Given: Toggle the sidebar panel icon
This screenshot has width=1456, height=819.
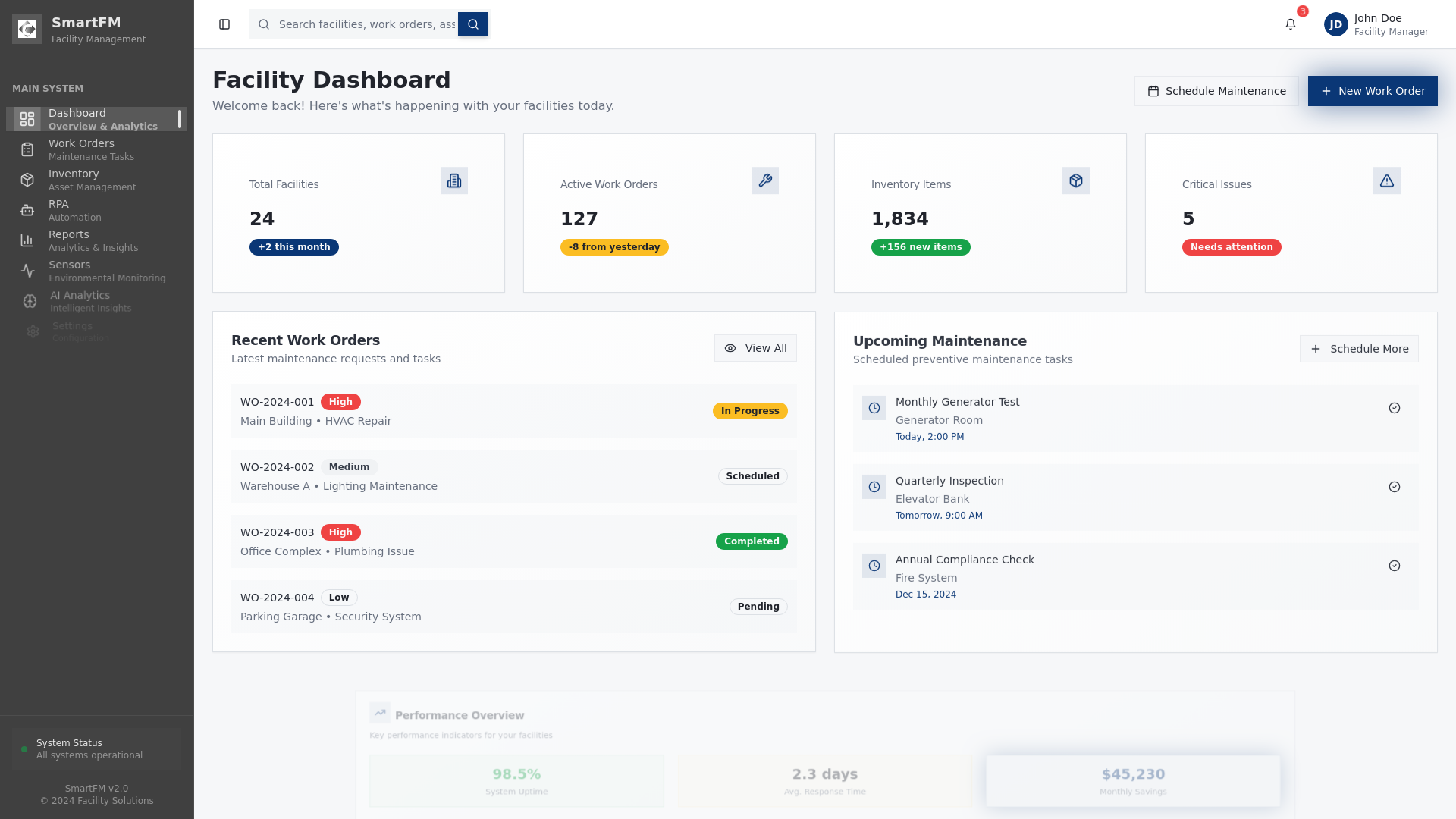Looking at the screenshot, I should [x=224, y=24].
